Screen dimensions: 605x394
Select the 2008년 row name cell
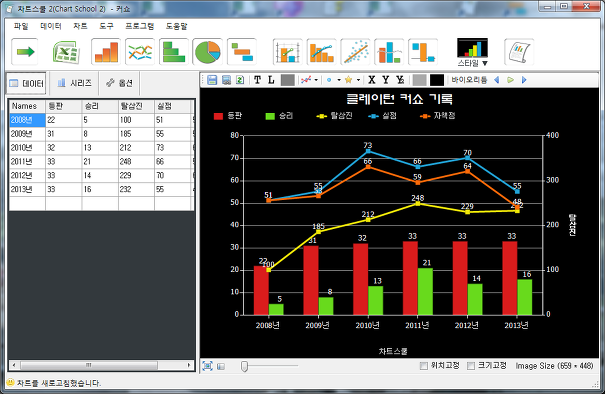point(27,120)
